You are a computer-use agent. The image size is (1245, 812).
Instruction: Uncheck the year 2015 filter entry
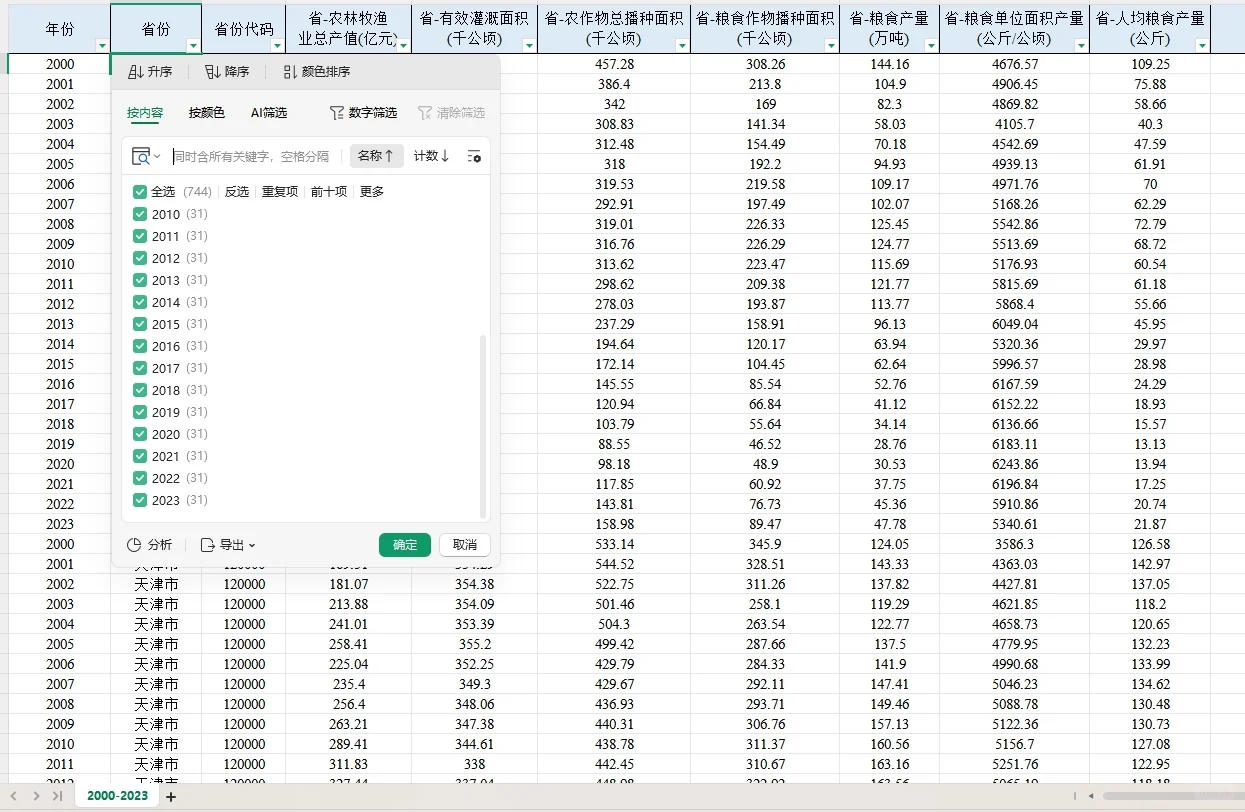tap(141, 323)
